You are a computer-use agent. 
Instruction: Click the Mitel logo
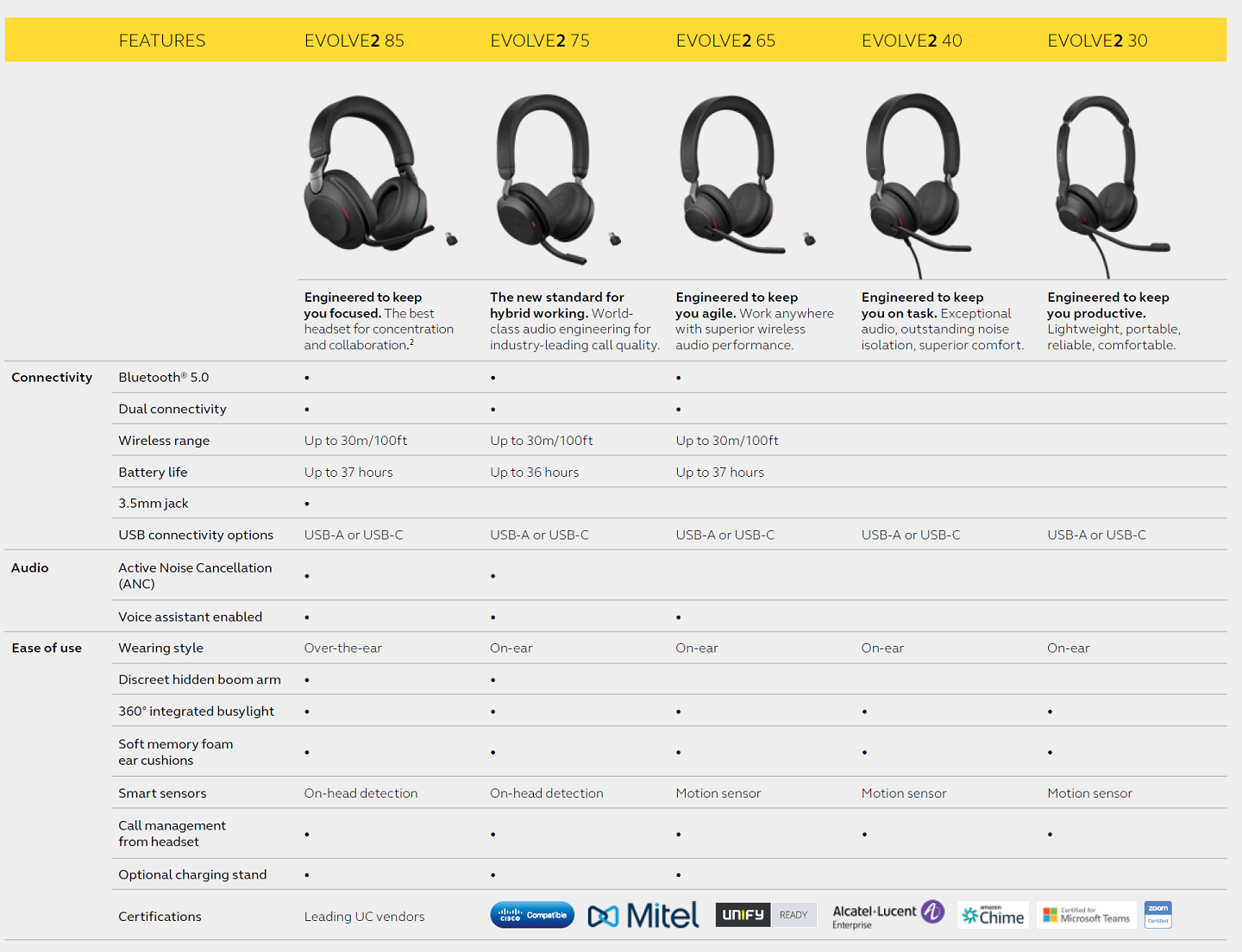click(643, 915)
